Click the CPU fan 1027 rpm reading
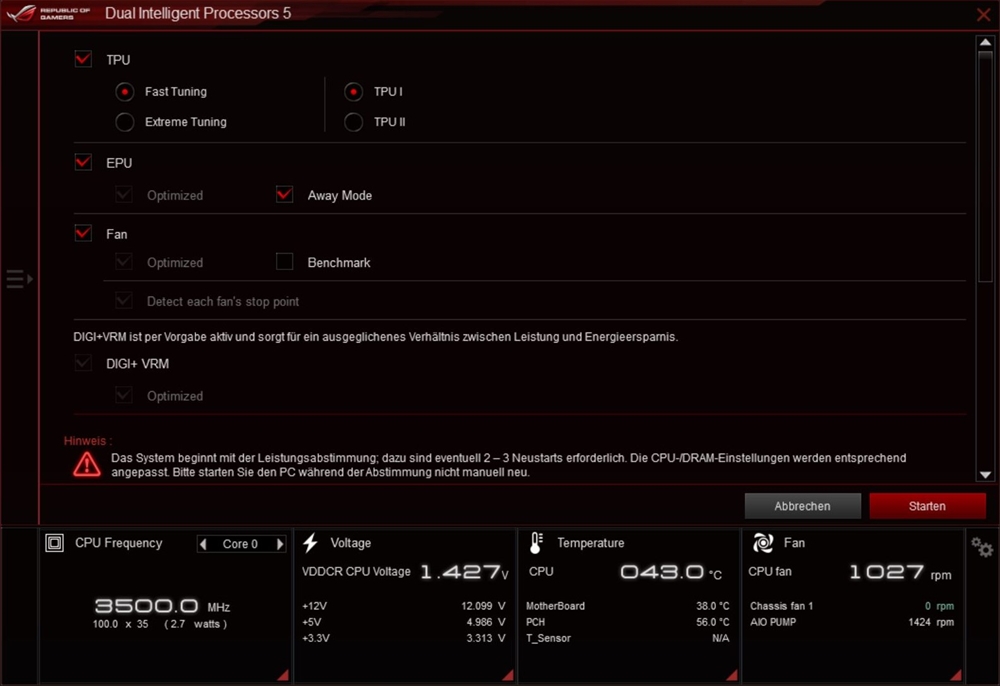Viewport: 1000px width, 686px height. pyautogui.click(x=901, y=572)
